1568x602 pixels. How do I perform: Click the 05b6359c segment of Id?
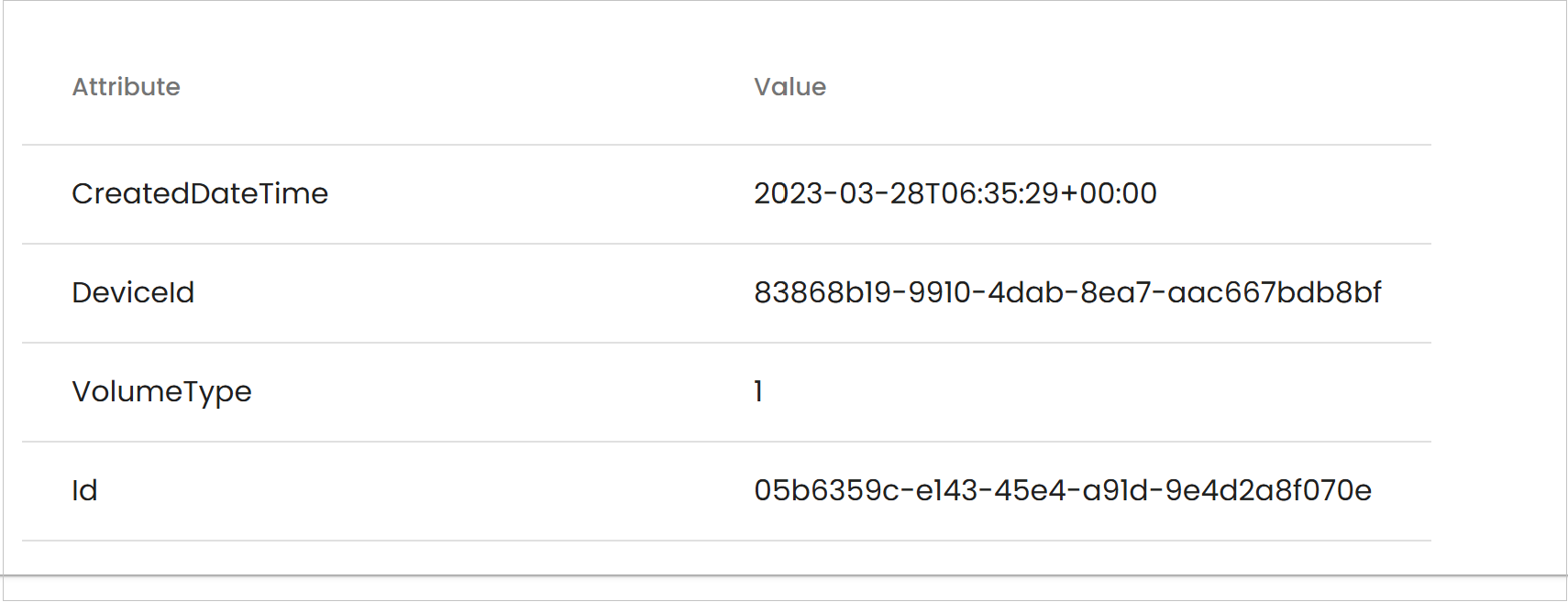click(826, 490)
